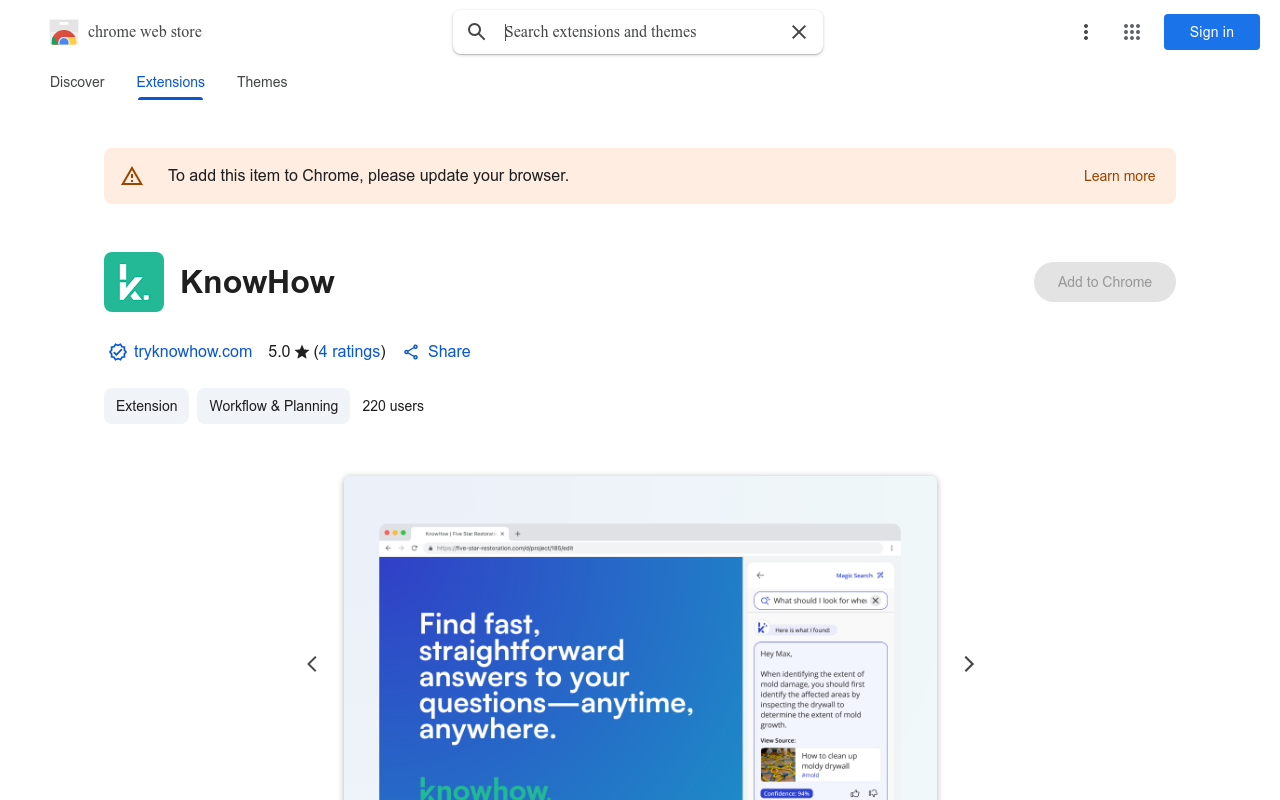Screen dimensions: 1280x800
Task: Click the Workflow & Planning chip
Action: [x=273, y=406]
